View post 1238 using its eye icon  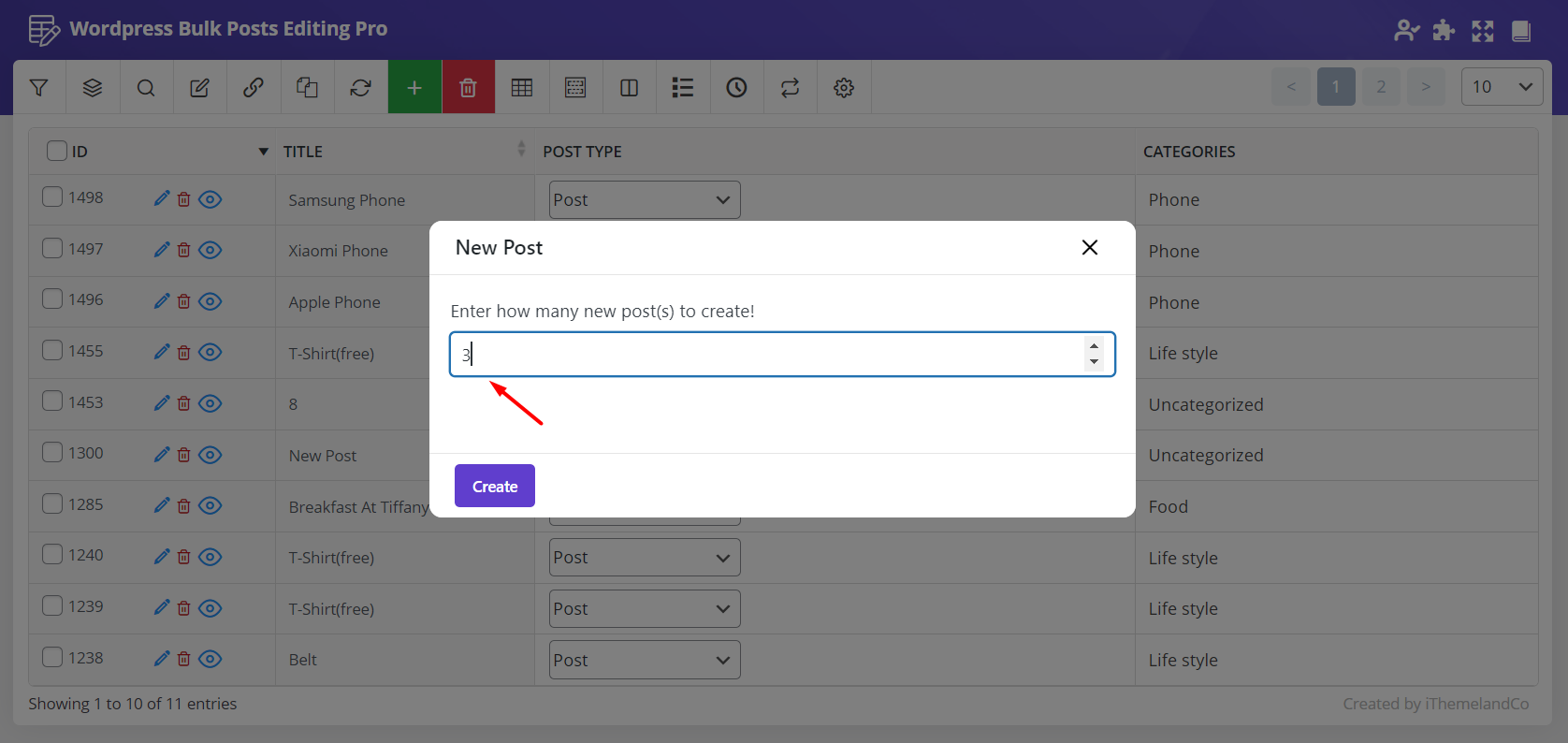[x=211, y=659]
